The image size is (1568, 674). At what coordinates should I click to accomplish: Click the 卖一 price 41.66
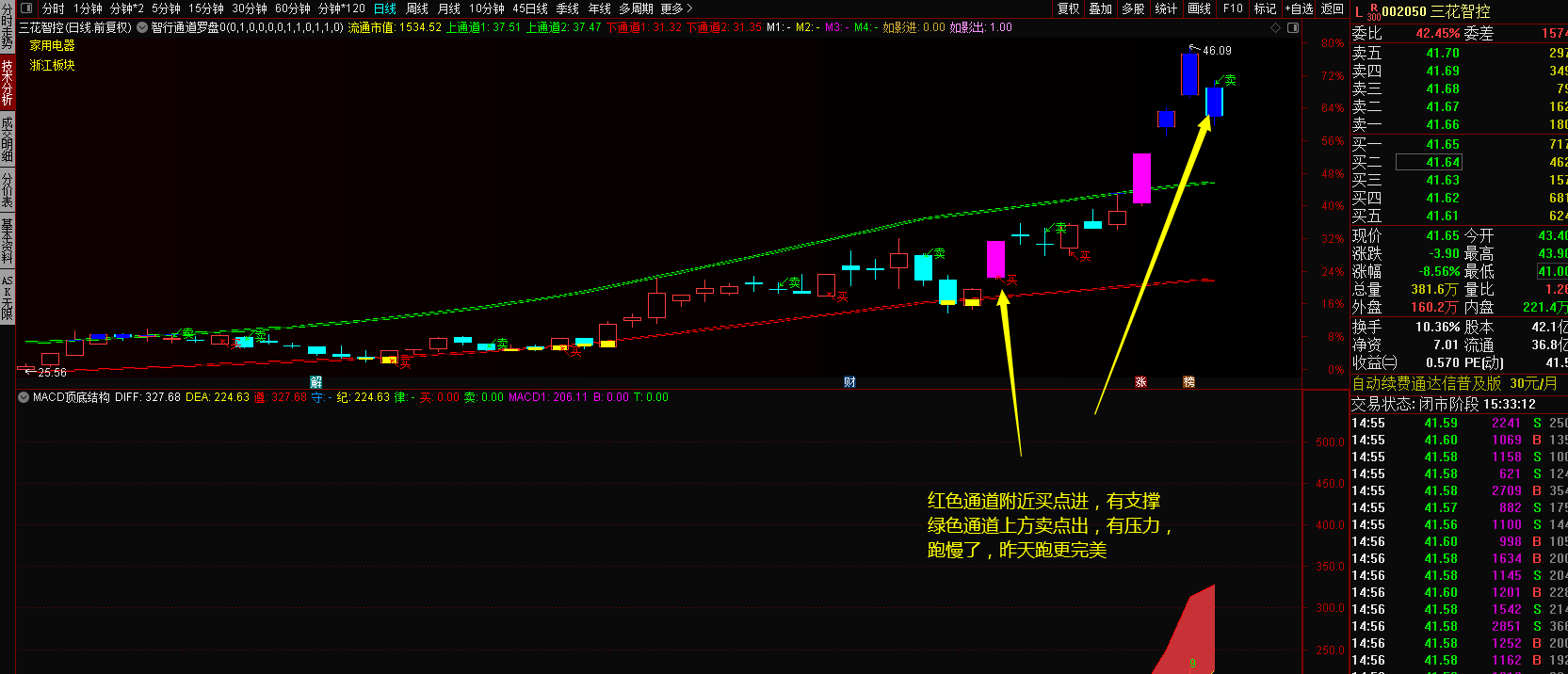point(1442,125)
